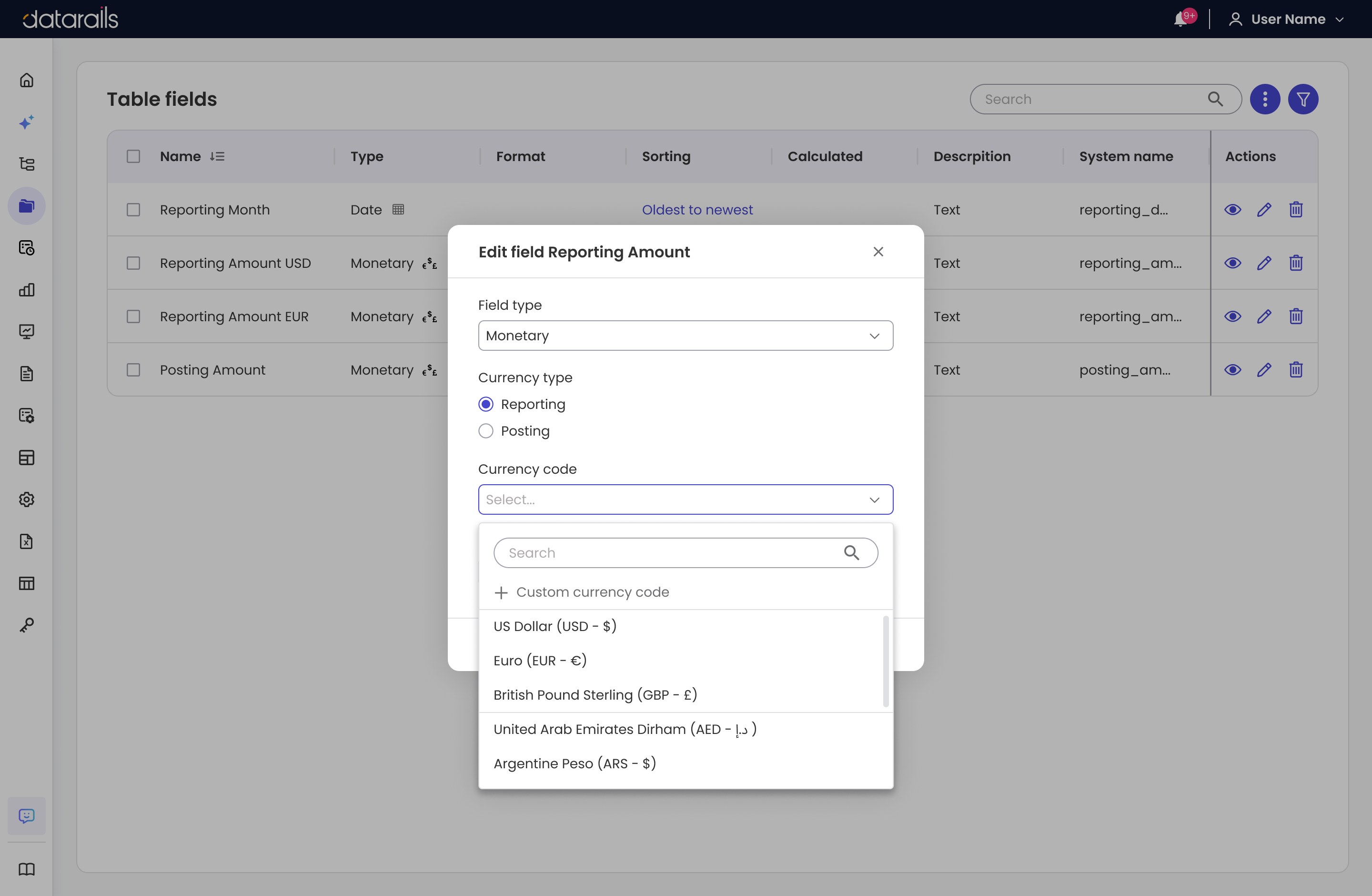1372x896 pixels.
Task: Delete the Reporting Amount USD field
Action: pyautogui.click(x=1296, y=263)
